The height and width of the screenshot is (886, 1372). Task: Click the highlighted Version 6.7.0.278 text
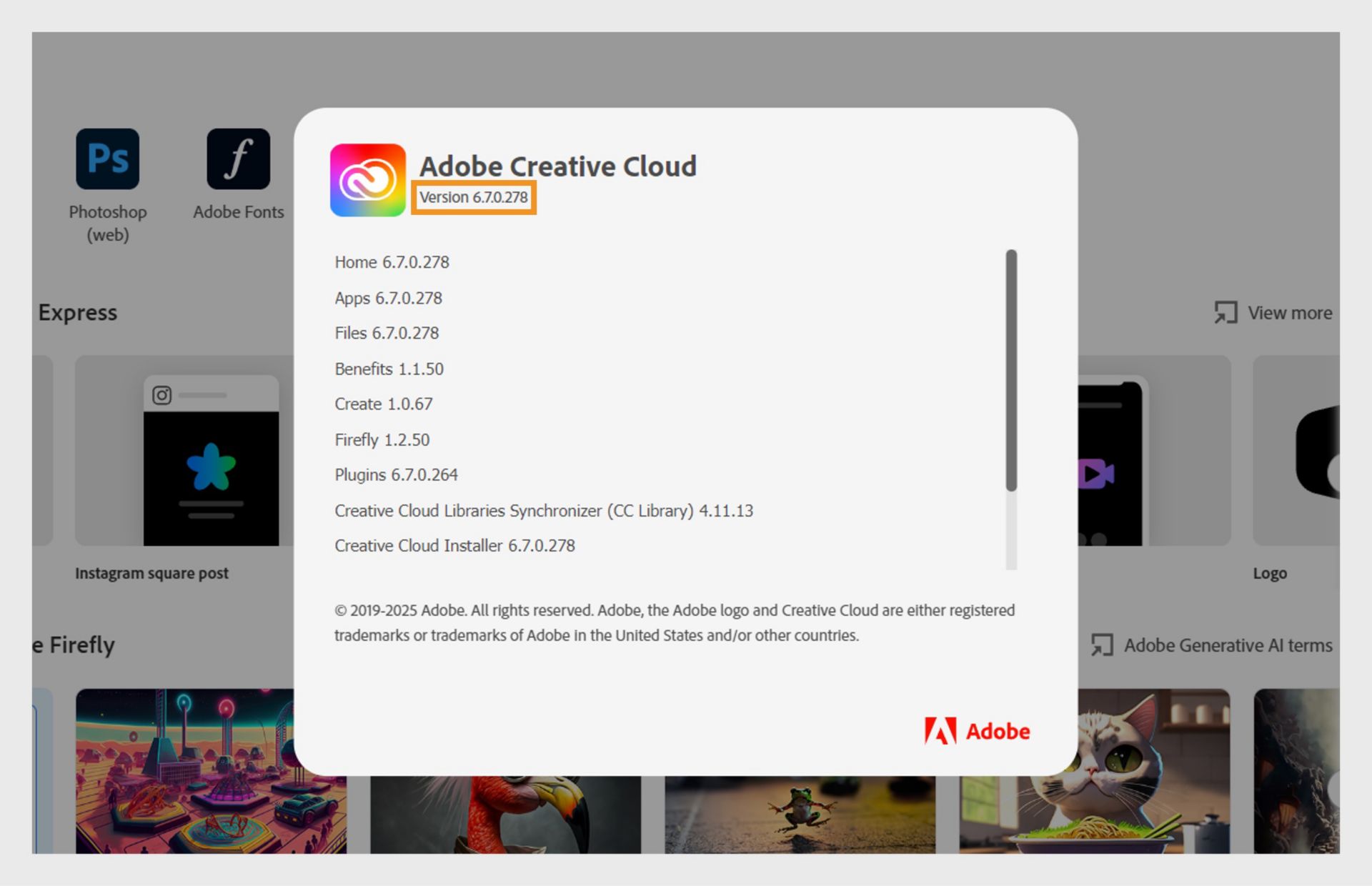473,196
